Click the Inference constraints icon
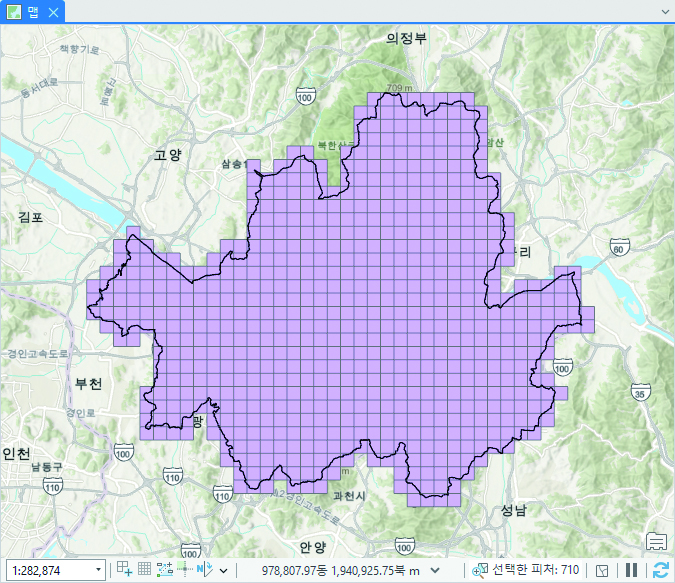 (184, 570)
